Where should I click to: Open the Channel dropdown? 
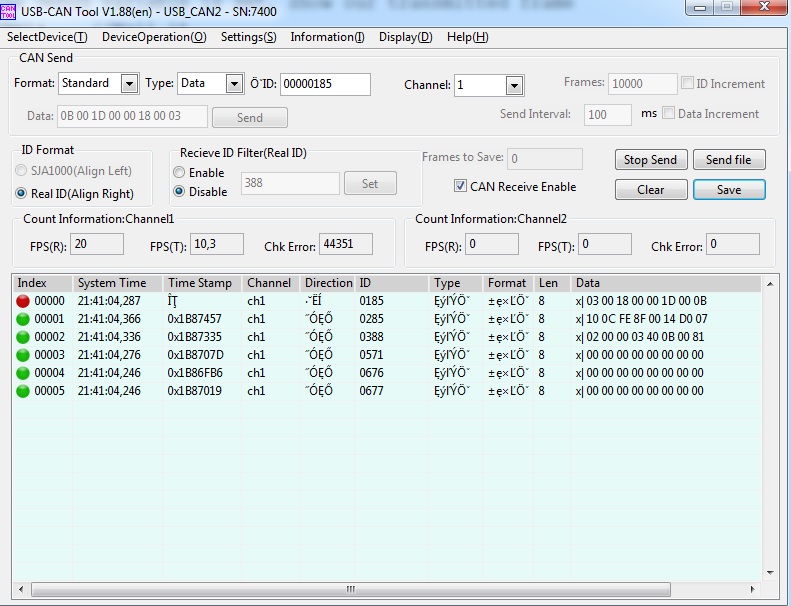tap(514, 86)
